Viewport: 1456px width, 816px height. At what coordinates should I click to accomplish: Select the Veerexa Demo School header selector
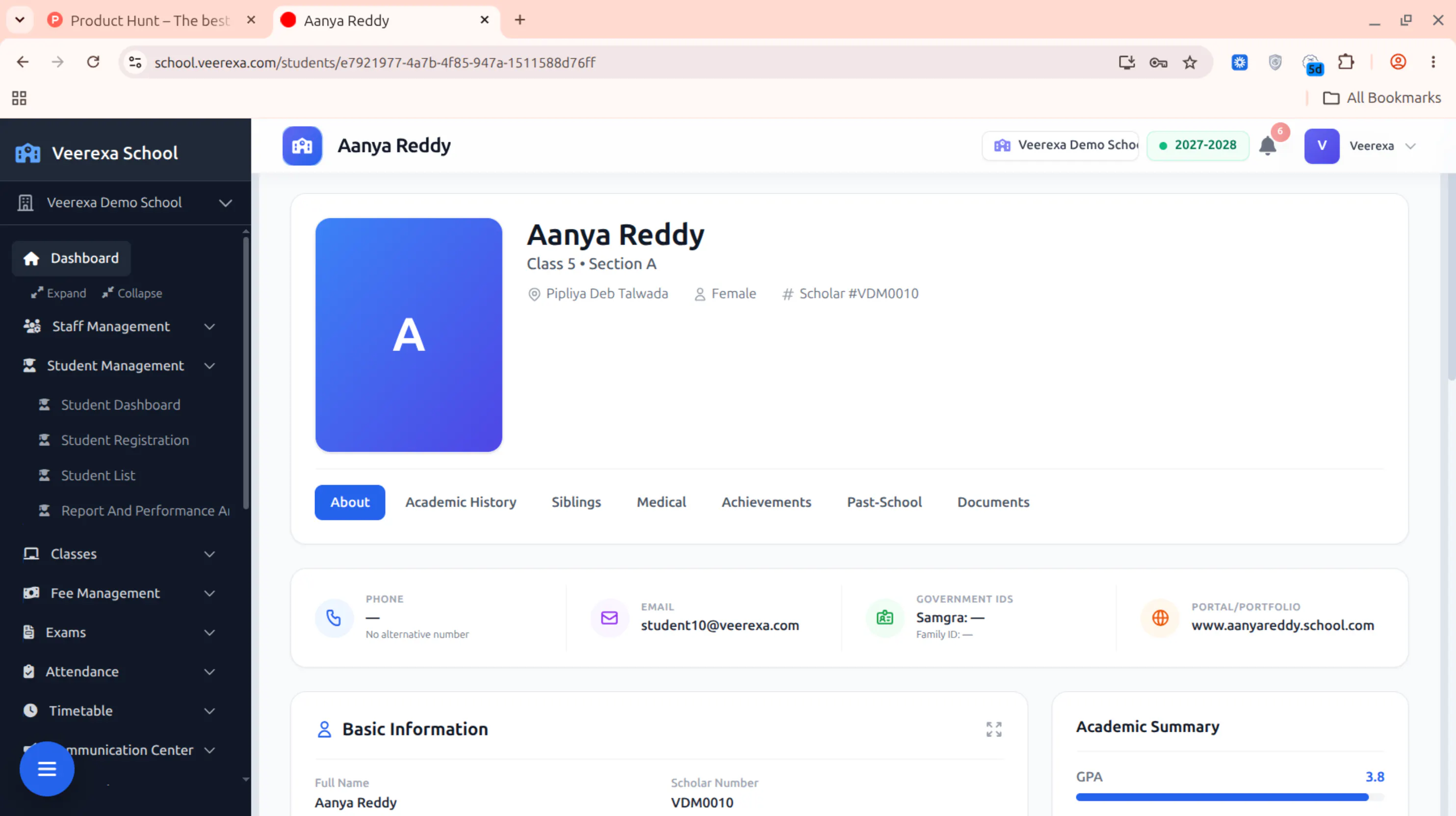1060,145
